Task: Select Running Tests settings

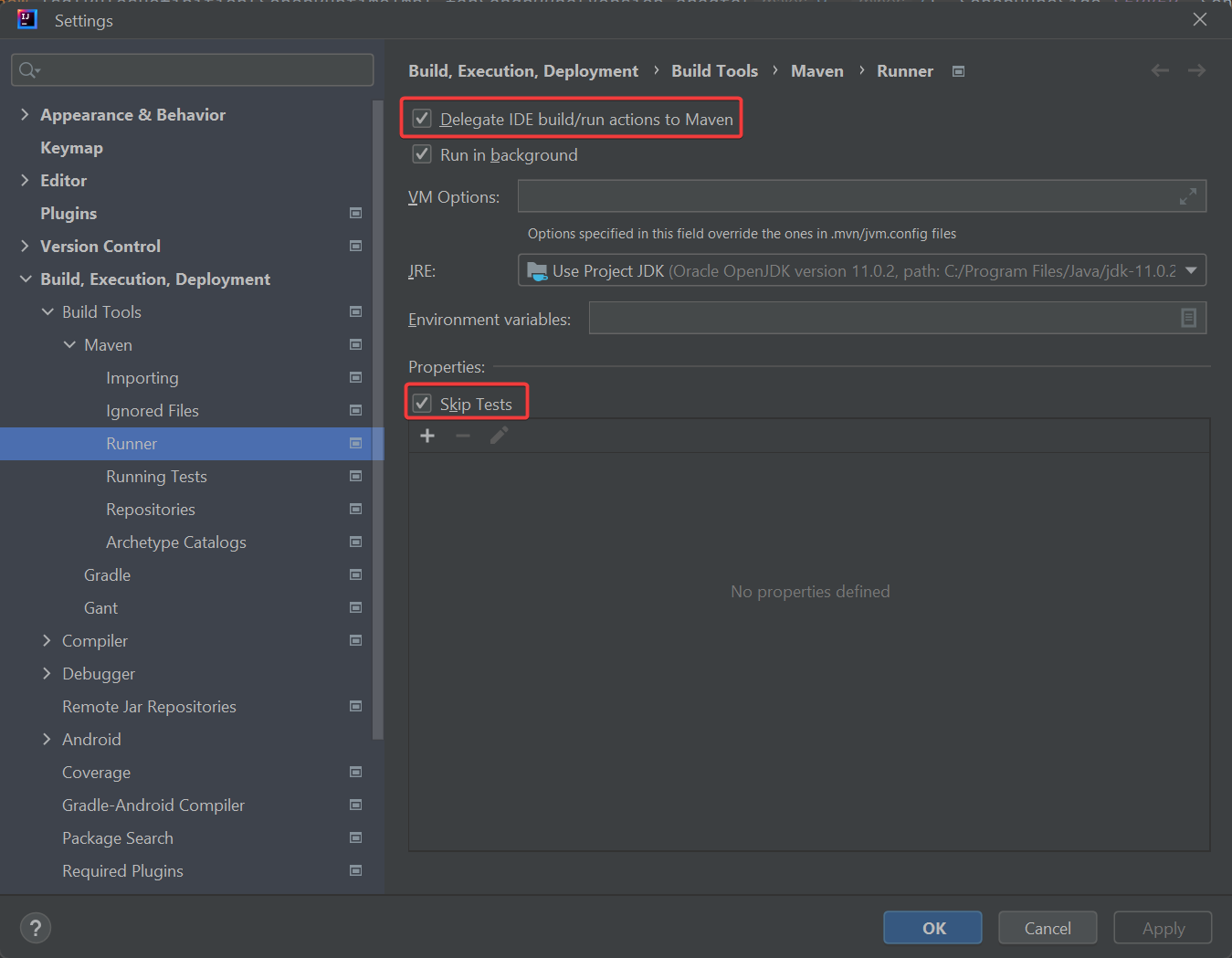Action: point(156,476)
